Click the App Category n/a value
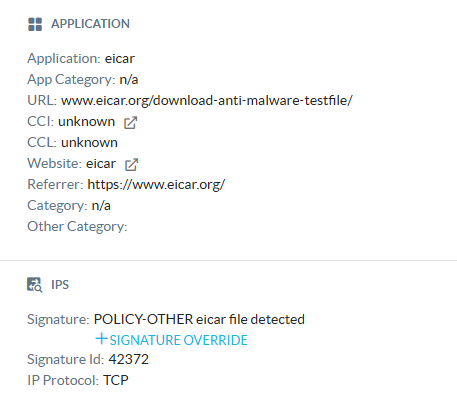 pos(129,80)
